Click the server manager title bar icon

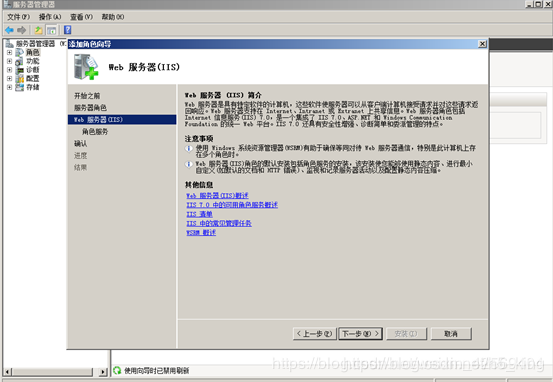click(x=7, y=4)
